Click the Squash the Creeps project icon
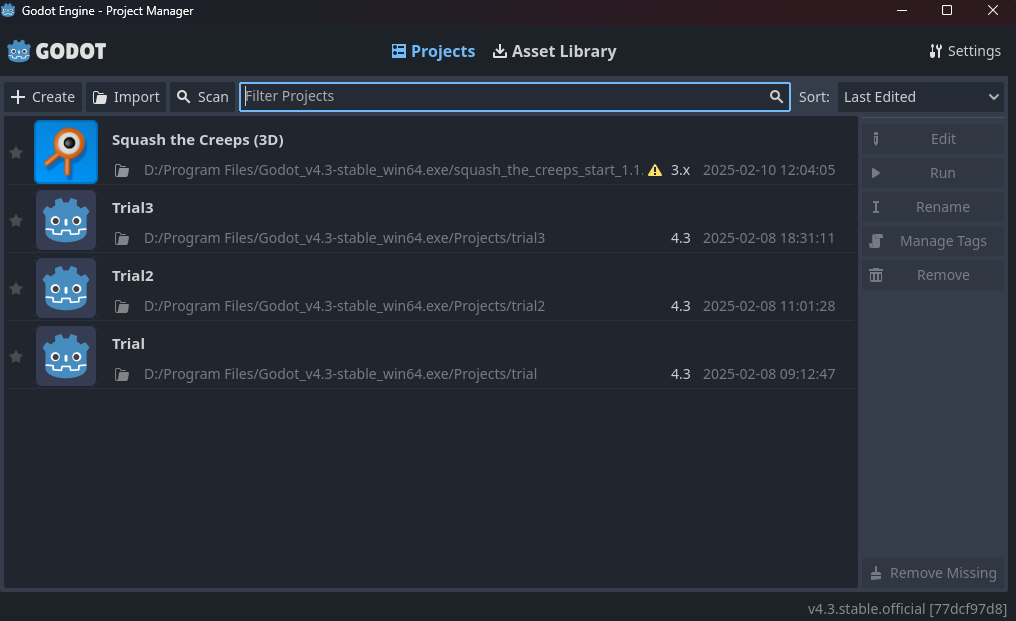The width and height of the screenshot is (1016, 621). tap(66, 152)
